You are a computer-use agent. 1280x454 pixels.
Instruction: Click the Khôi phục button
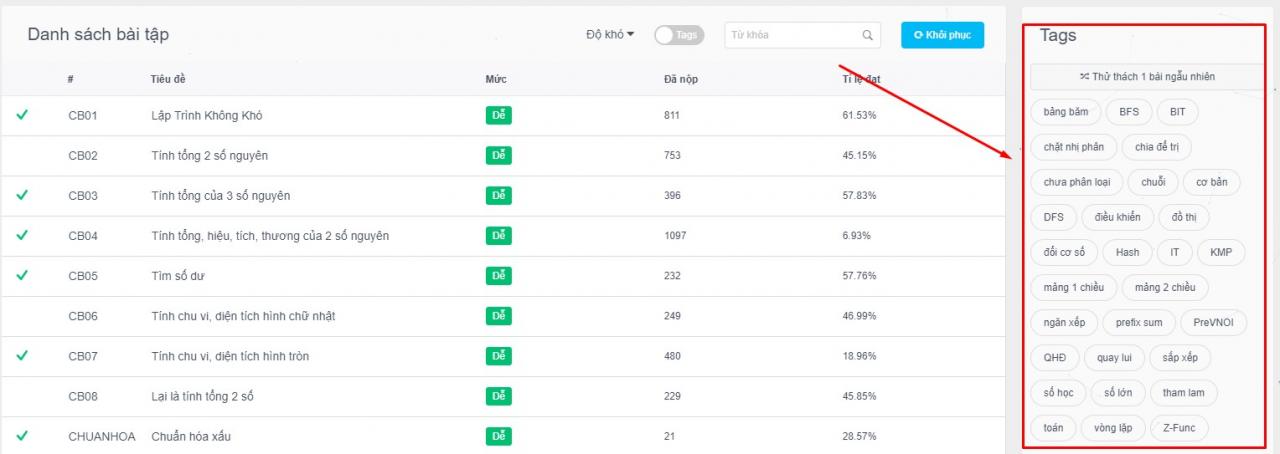pos(942,35)
